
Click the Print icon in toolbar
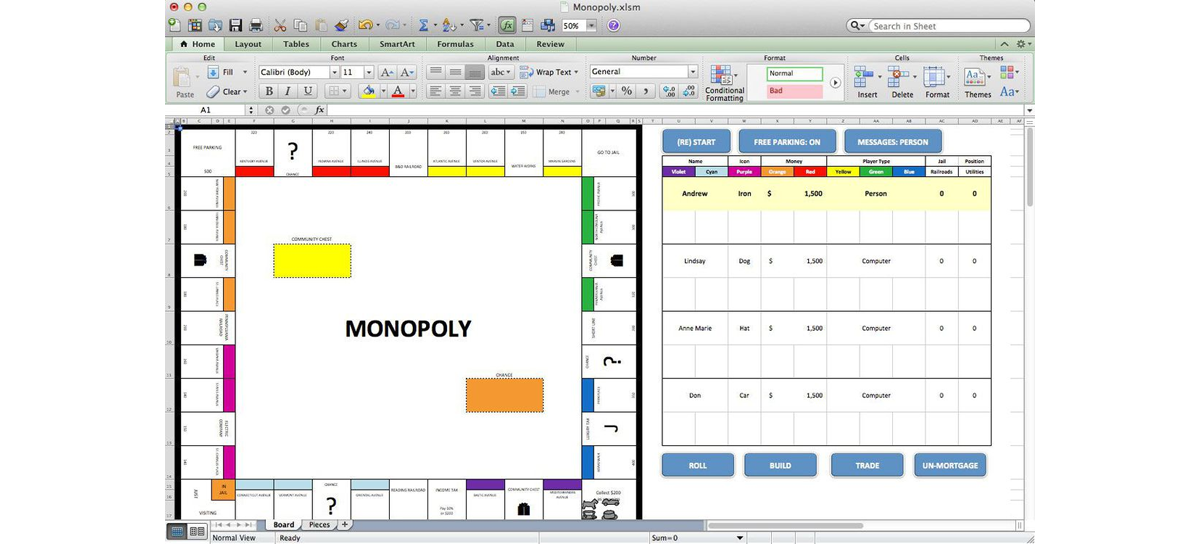(256, 25)
